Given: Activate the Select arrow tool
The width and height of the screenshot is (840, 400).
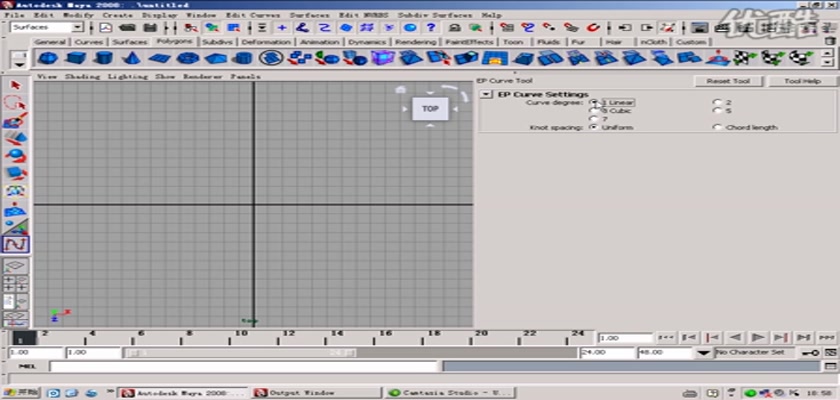Looking at the screenshot, I should click(x=15, y=85).
